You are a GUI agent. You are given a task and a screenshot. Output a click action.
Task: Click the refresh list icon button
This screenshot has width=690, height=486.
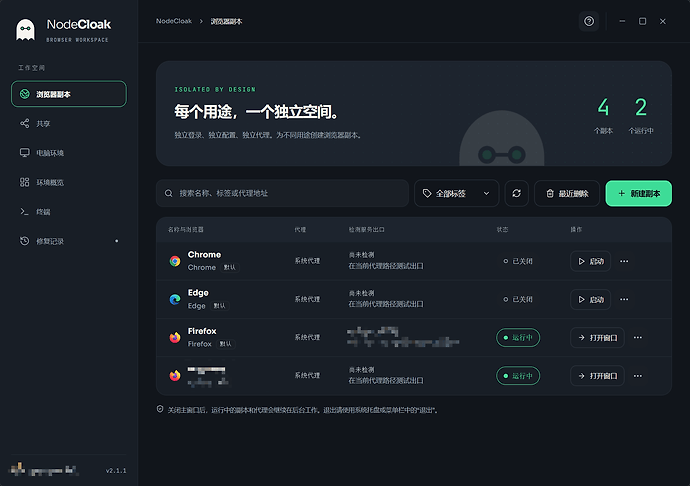click(x=517, y=193)
